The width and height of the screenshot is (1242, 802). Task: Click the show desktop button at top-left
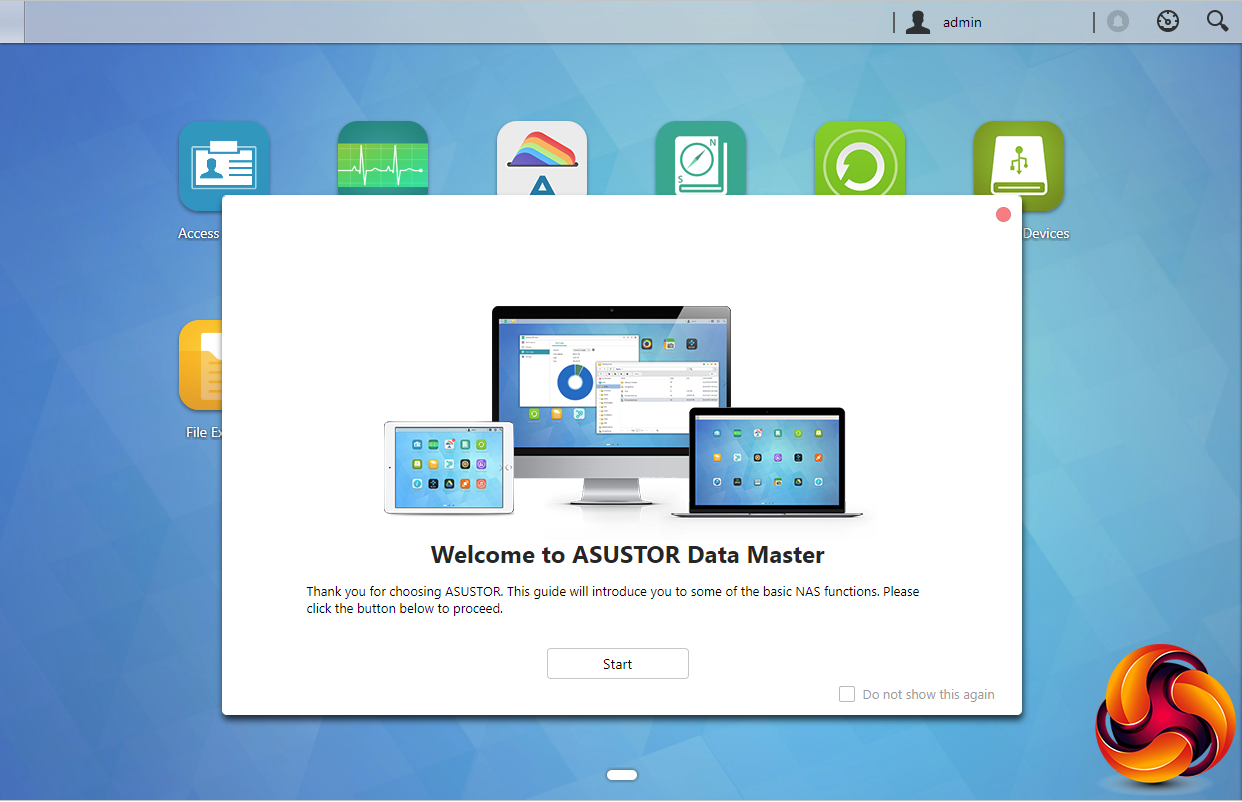coord(11,21)
